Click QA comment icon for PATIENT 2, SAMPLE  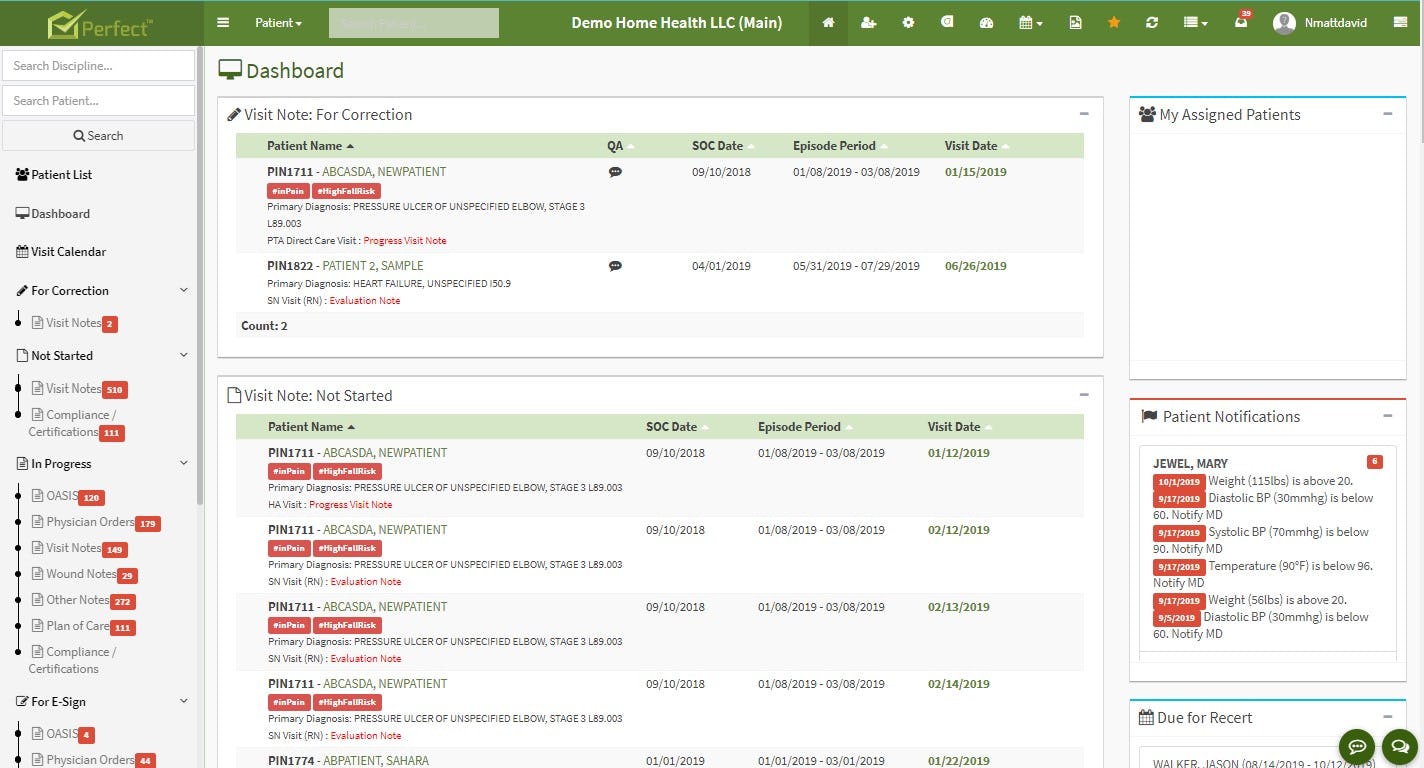pyautogui.click(x=615, y=266)
